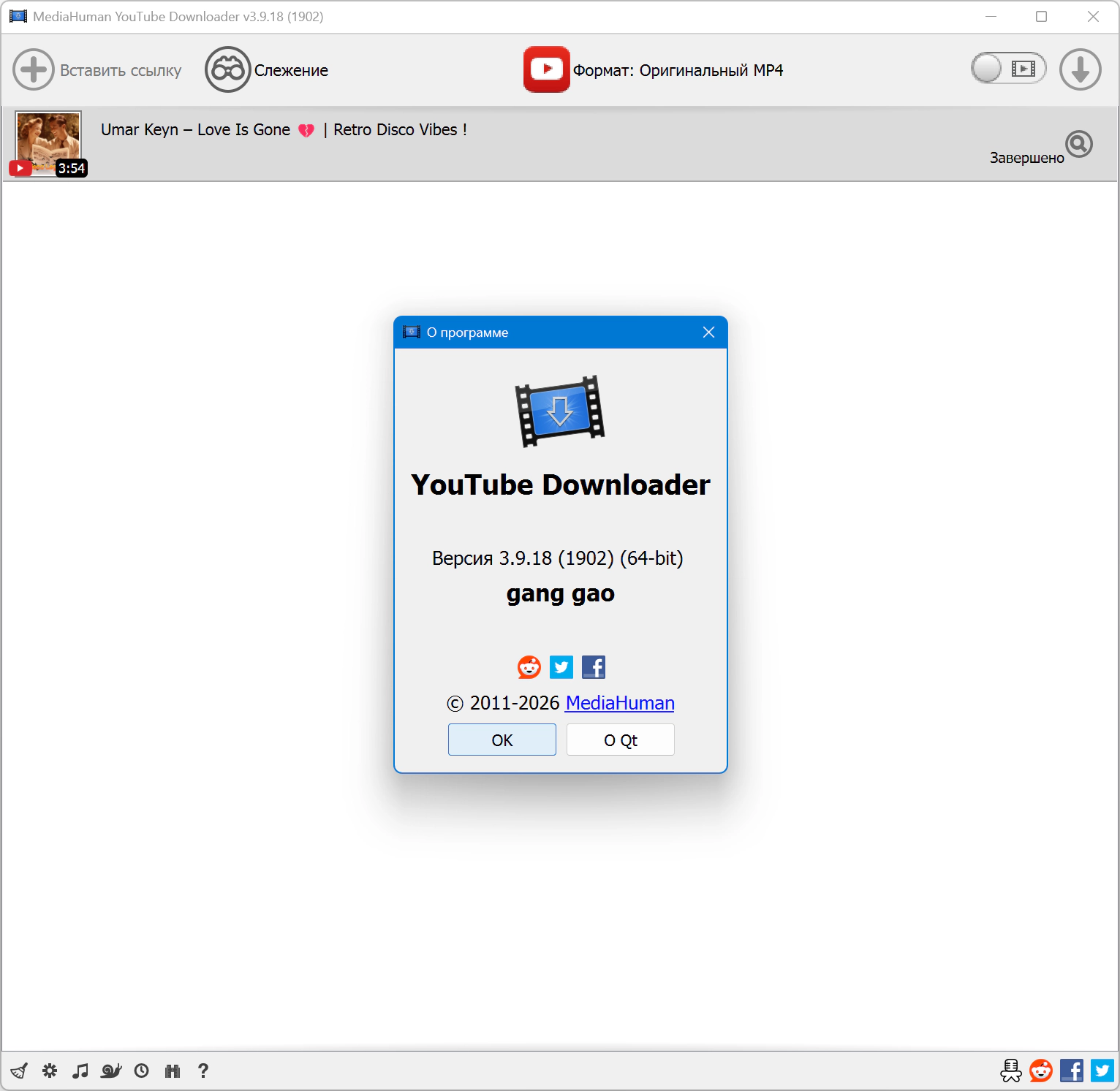Open Facebook icon in the About dialog

click(x=594, y=667)
